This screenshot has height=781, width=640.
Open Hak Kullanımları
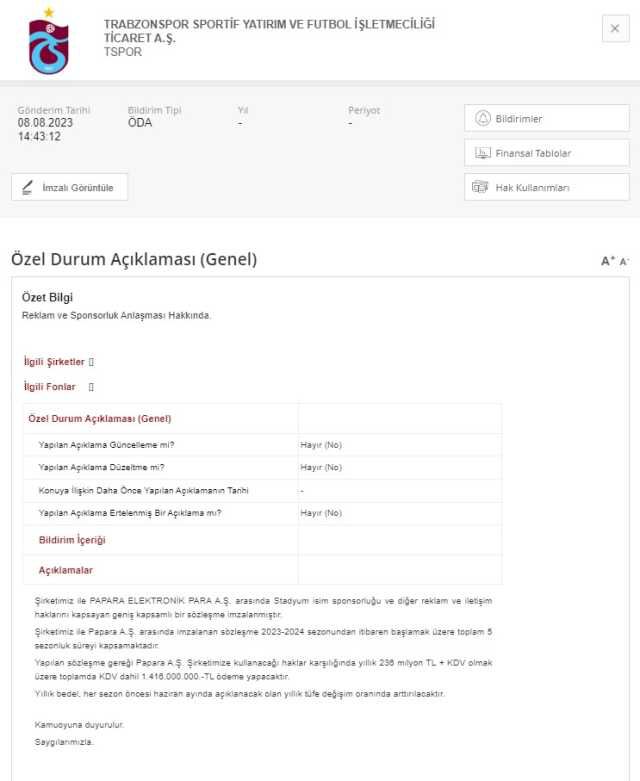[546, 187]
